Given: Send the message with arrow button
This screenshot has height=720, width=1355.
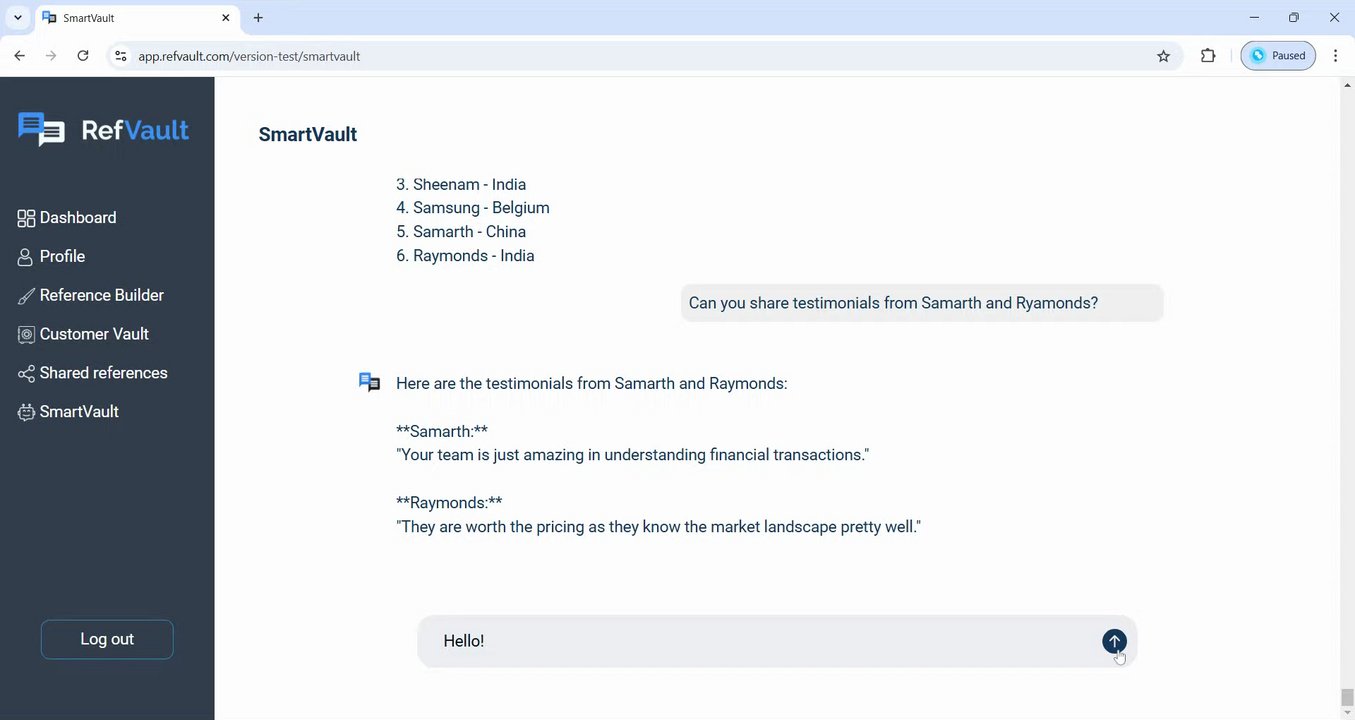Looking at the screenshot, I should point(1114,642).
